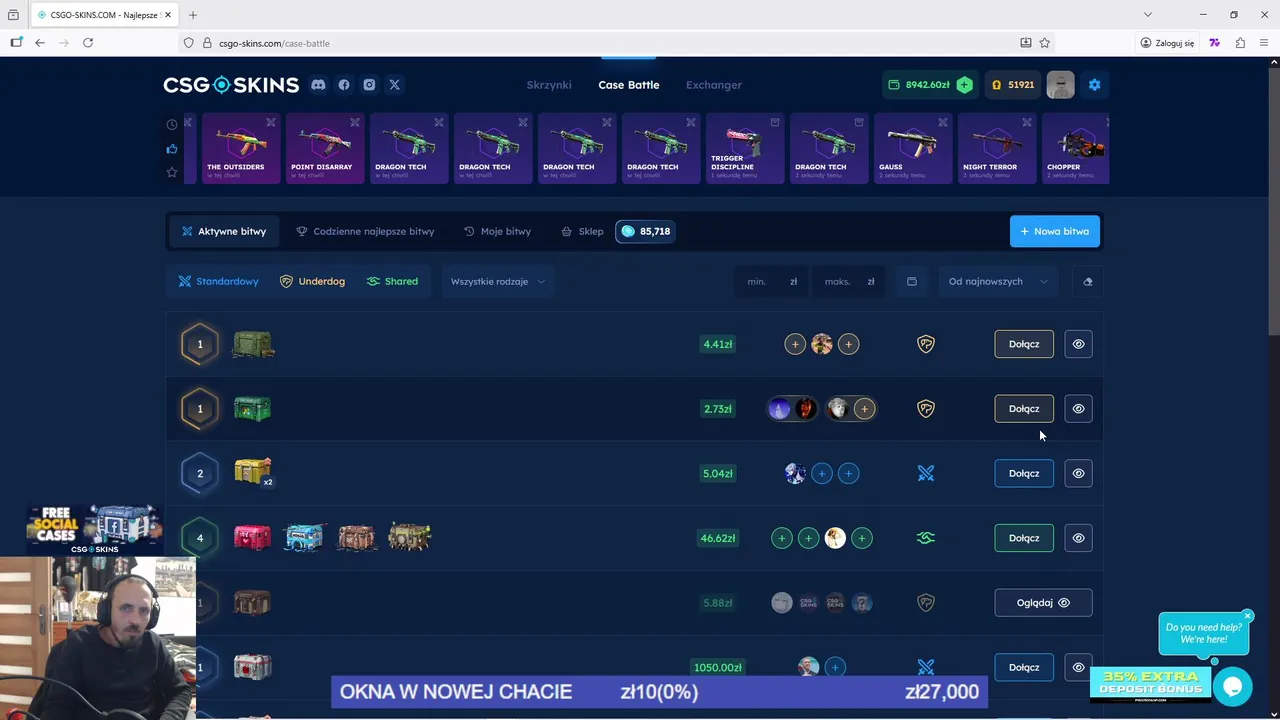Click the install app icon in address bar

click(x=1025, y=43)
